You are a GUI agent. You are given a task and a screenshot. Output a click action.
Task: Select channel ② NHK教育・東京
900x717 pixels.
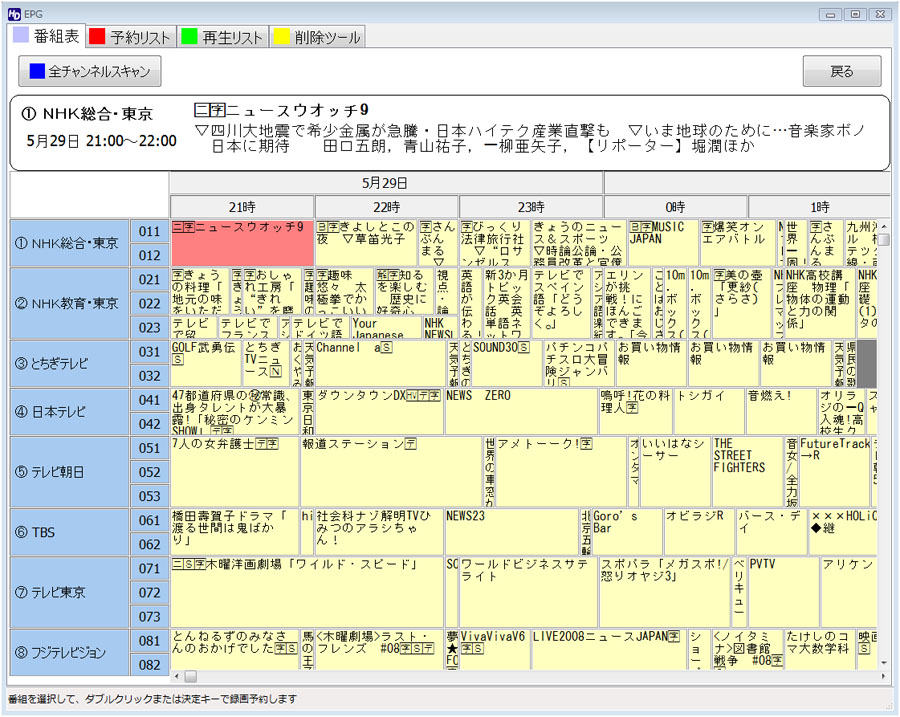(69, 303)
